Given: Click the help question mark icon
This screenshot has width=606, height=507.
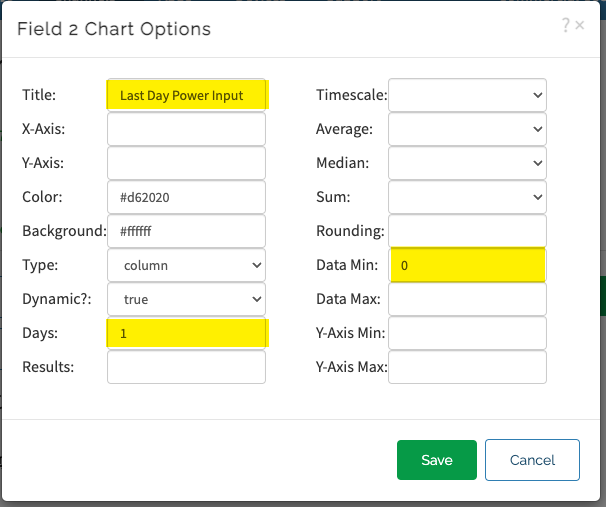Looking at the screenshot, I should coord(566,27).
